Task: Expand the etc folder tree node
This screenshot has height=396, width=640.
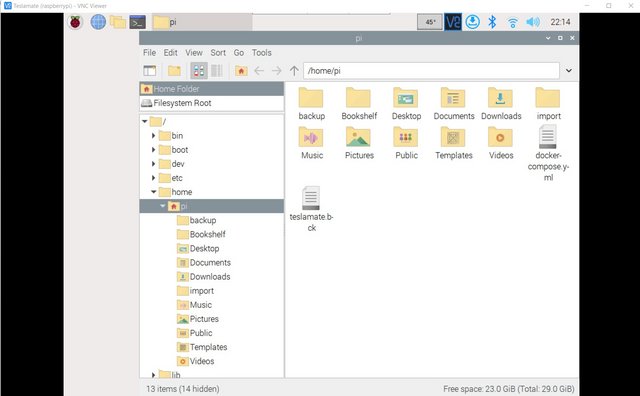Action: 153,178
